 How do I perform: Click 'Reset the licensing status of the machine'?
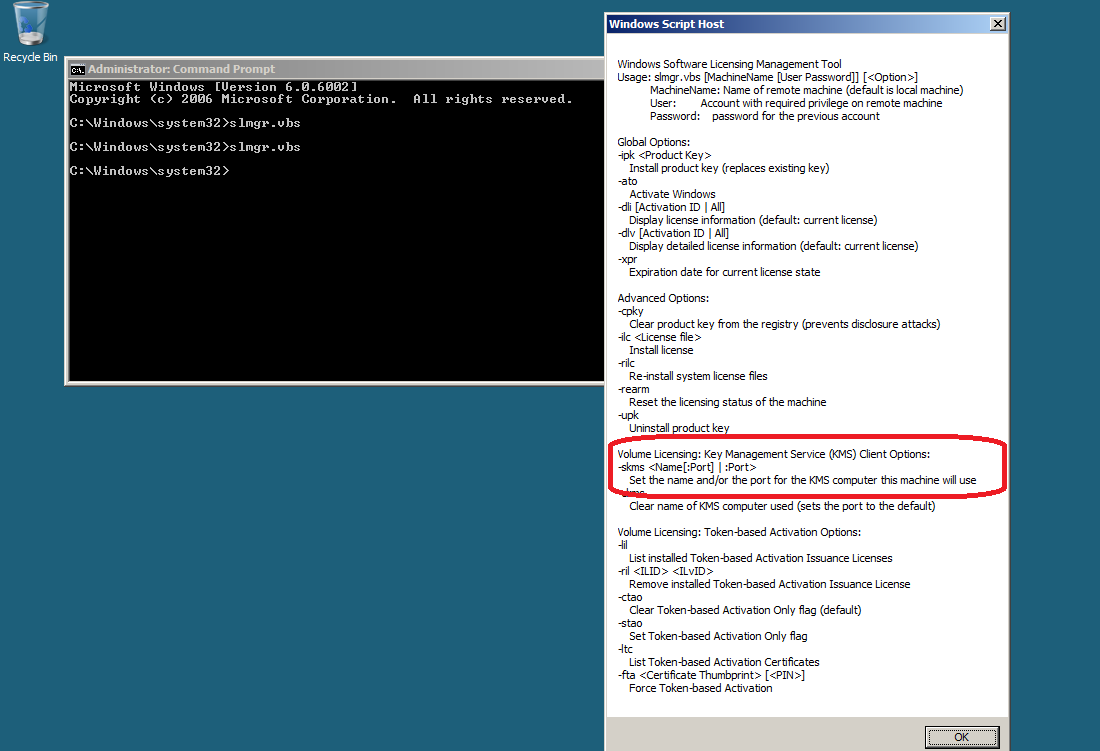pyautogui.click(x=727, y=402)
